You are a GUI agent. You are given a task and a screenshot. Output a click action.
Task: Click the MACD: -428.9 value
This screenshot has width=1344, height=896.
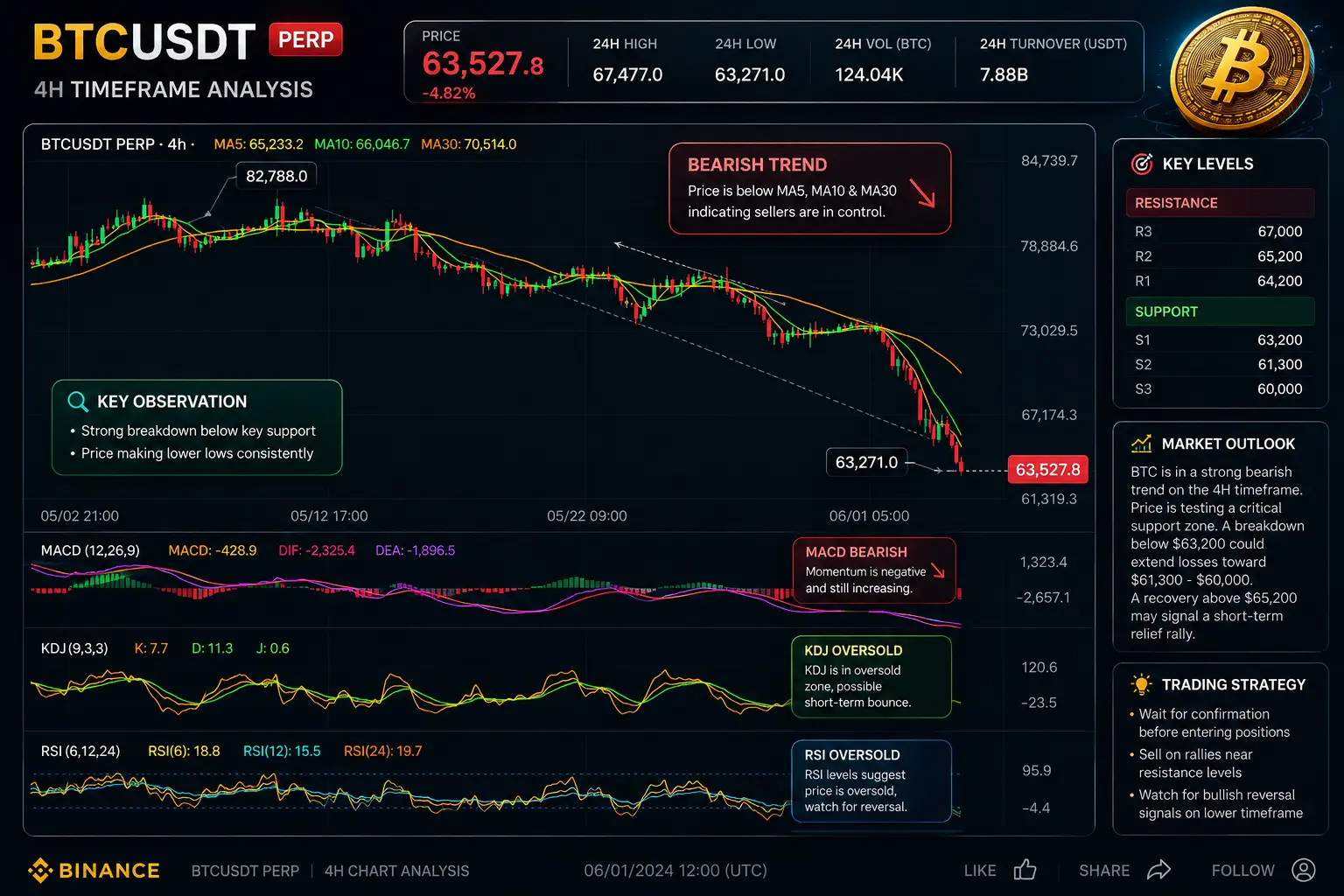[x=213, y=550]
